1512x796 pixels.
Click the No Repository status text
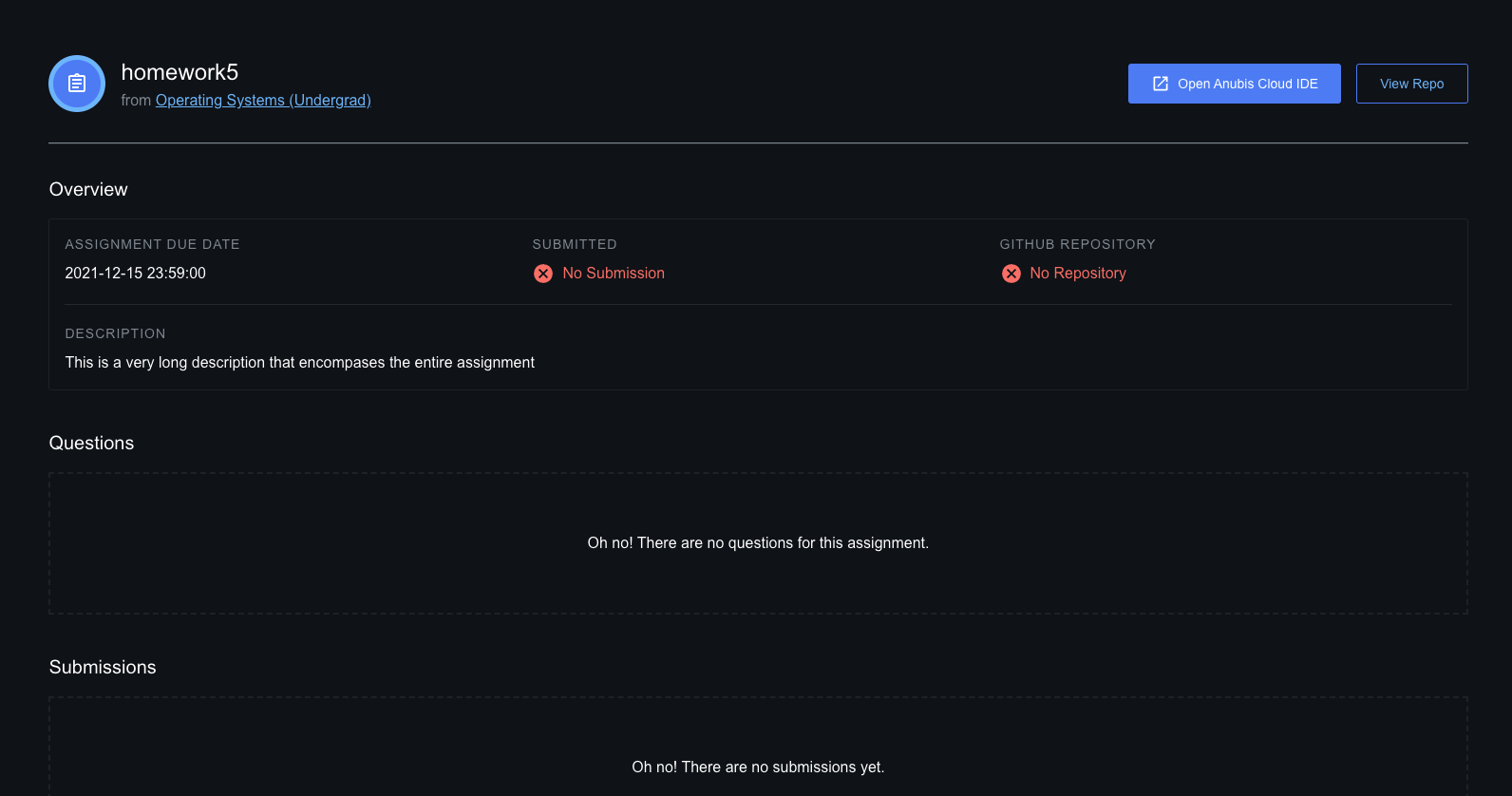click(x=1078, y=273)
